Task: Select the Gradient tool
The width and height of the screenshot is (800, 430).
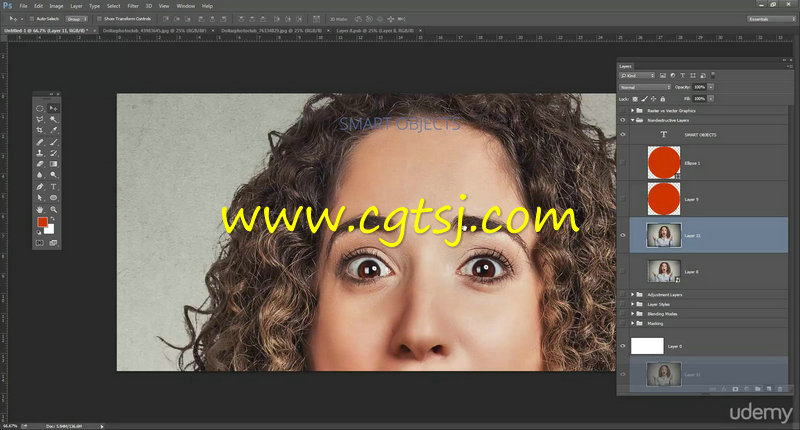Action: coord(53,164)
